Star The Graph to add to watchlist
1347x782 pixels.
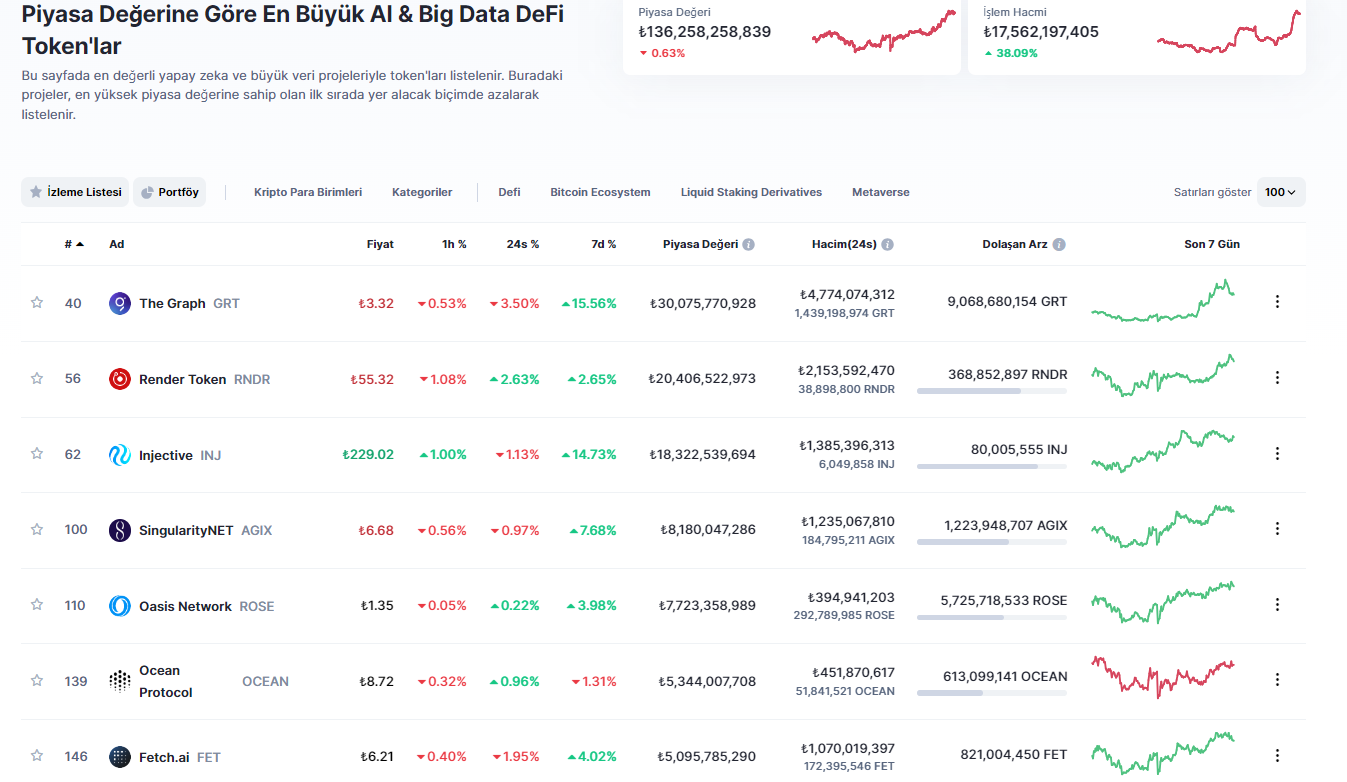[x=37, y=302]
